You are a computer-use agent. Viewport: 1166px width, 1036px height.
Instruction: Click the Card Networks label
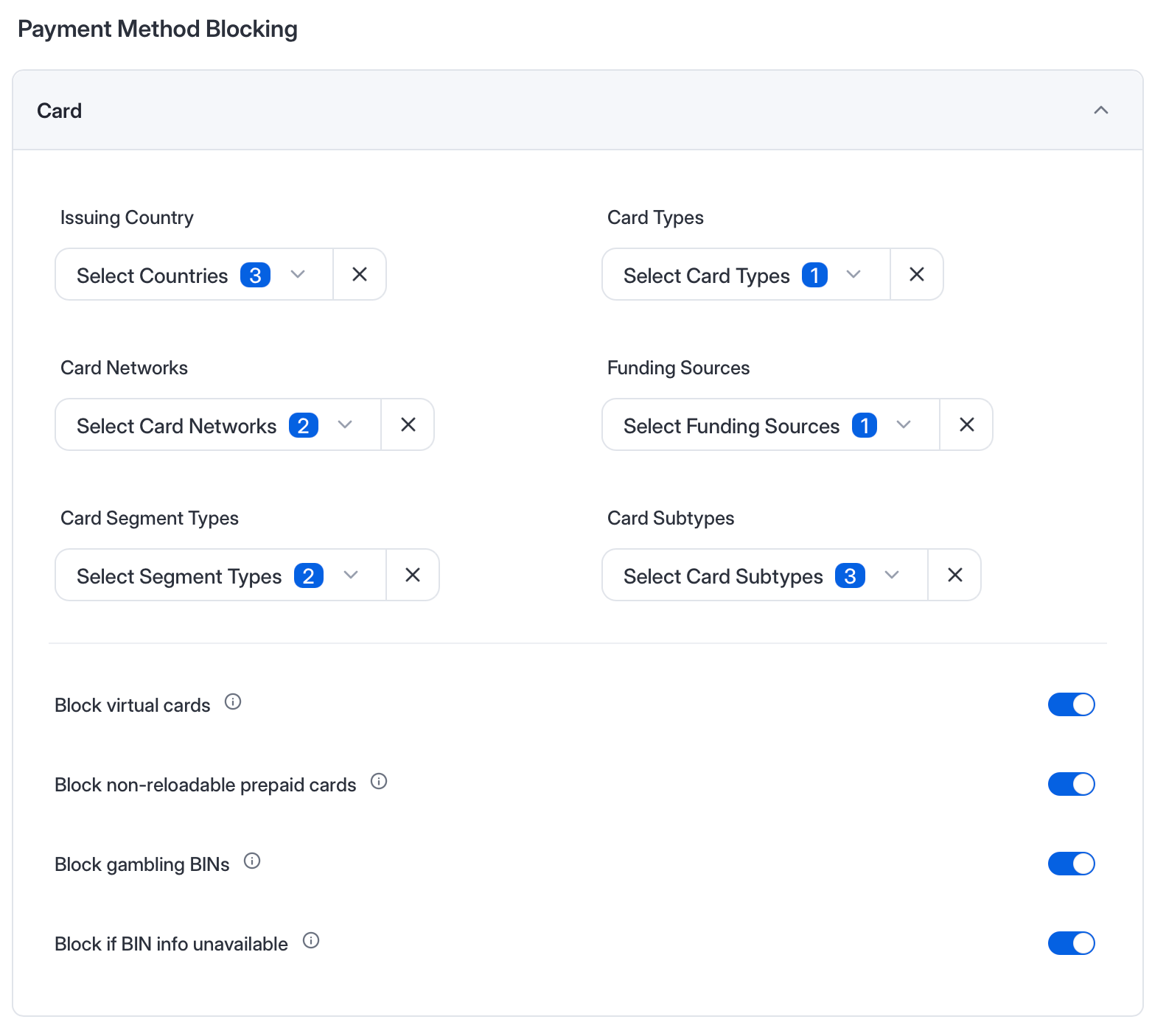pos(124,368)
